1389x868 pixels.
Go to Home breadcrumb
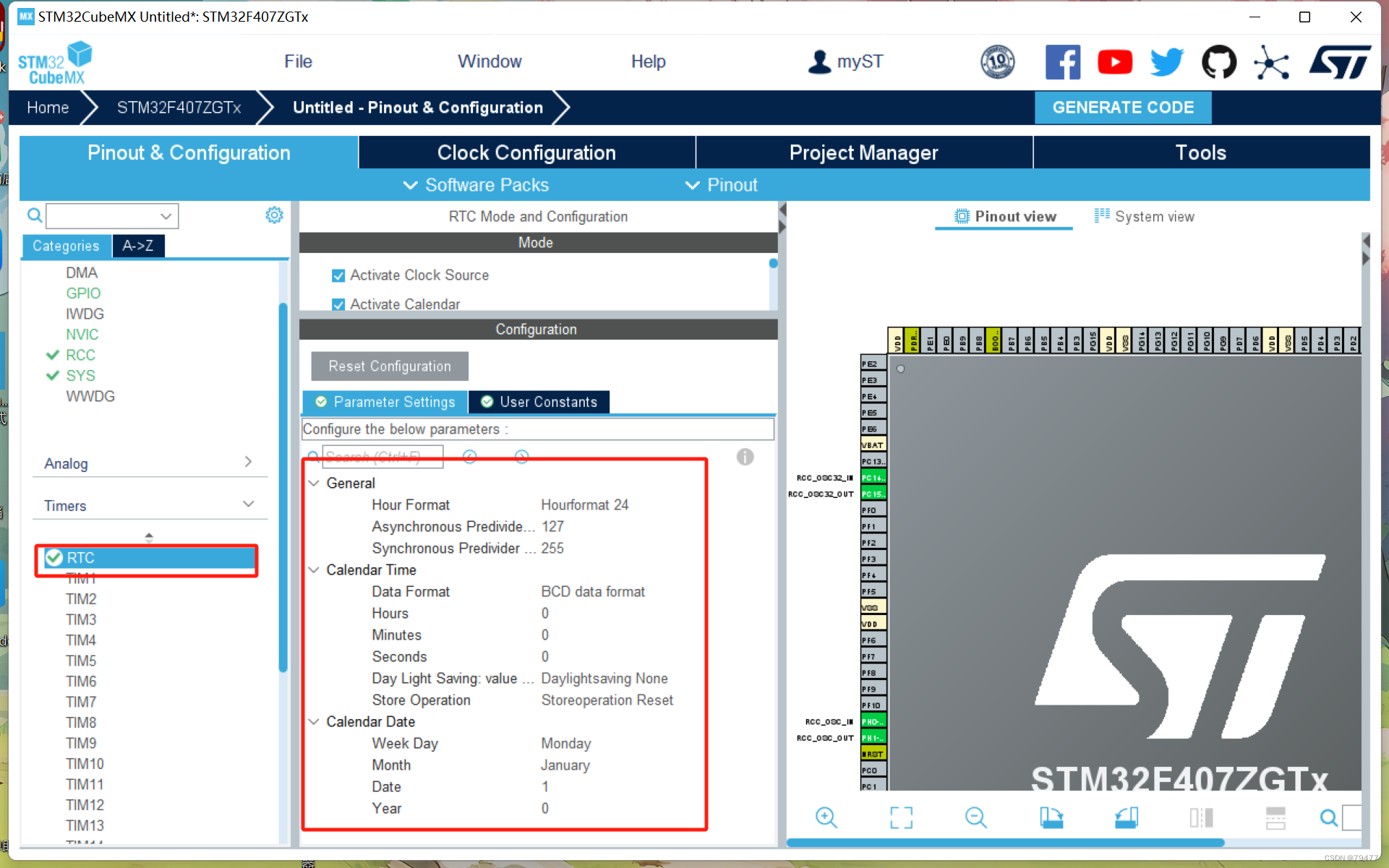pyautogui.click(x=48, y=108)
